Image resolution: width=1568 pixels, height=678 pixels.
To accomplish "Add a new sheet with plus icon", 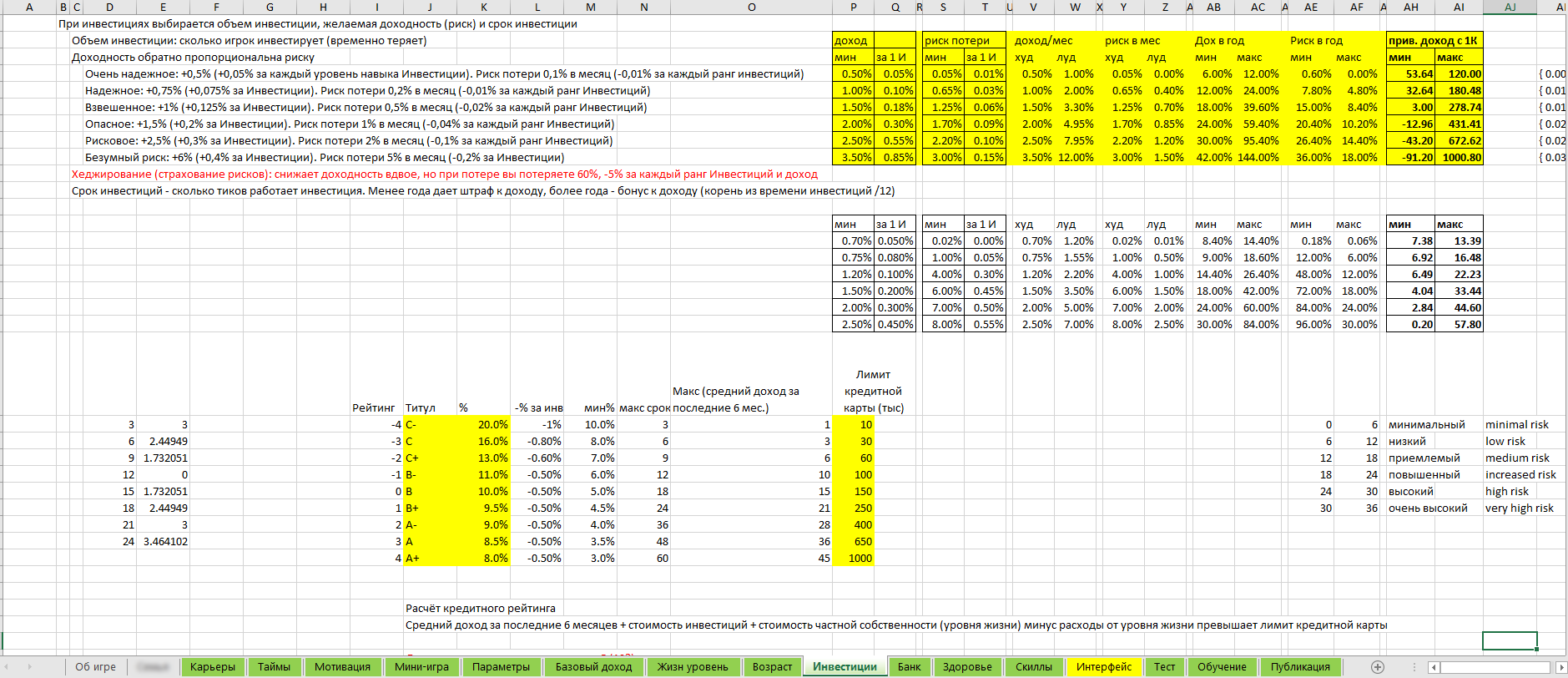I will pyautogui.click(x=1378, y=666).
